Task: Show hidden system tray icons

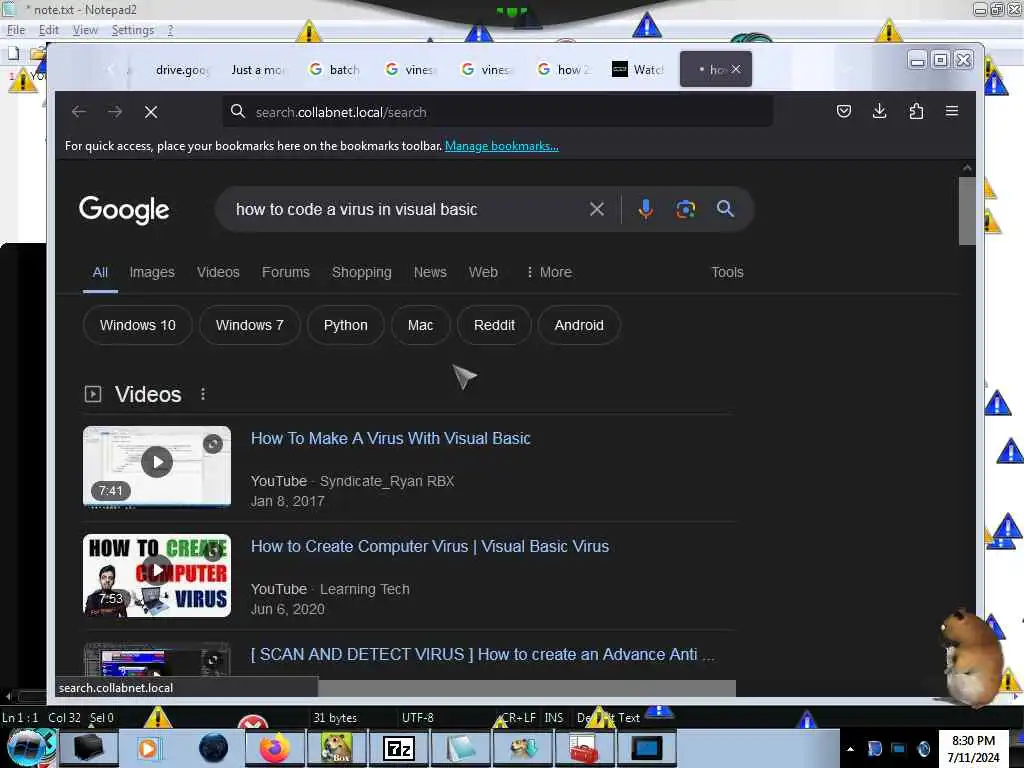Action: [x=850, y=749]
